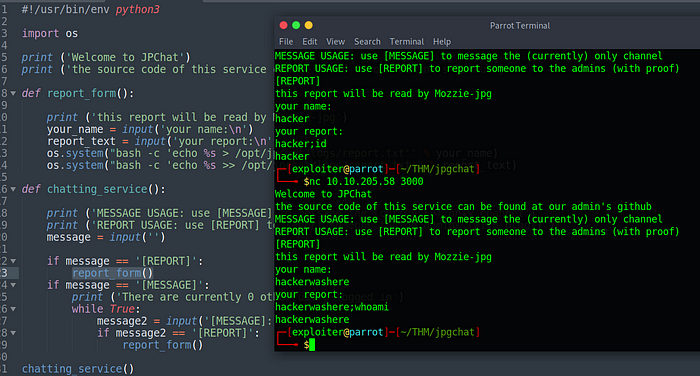Click 'hackerwashere;whoami' line in the terminal
Image resolution: width=700 pixels, height=376 pixels.
[x=332, y=307]
